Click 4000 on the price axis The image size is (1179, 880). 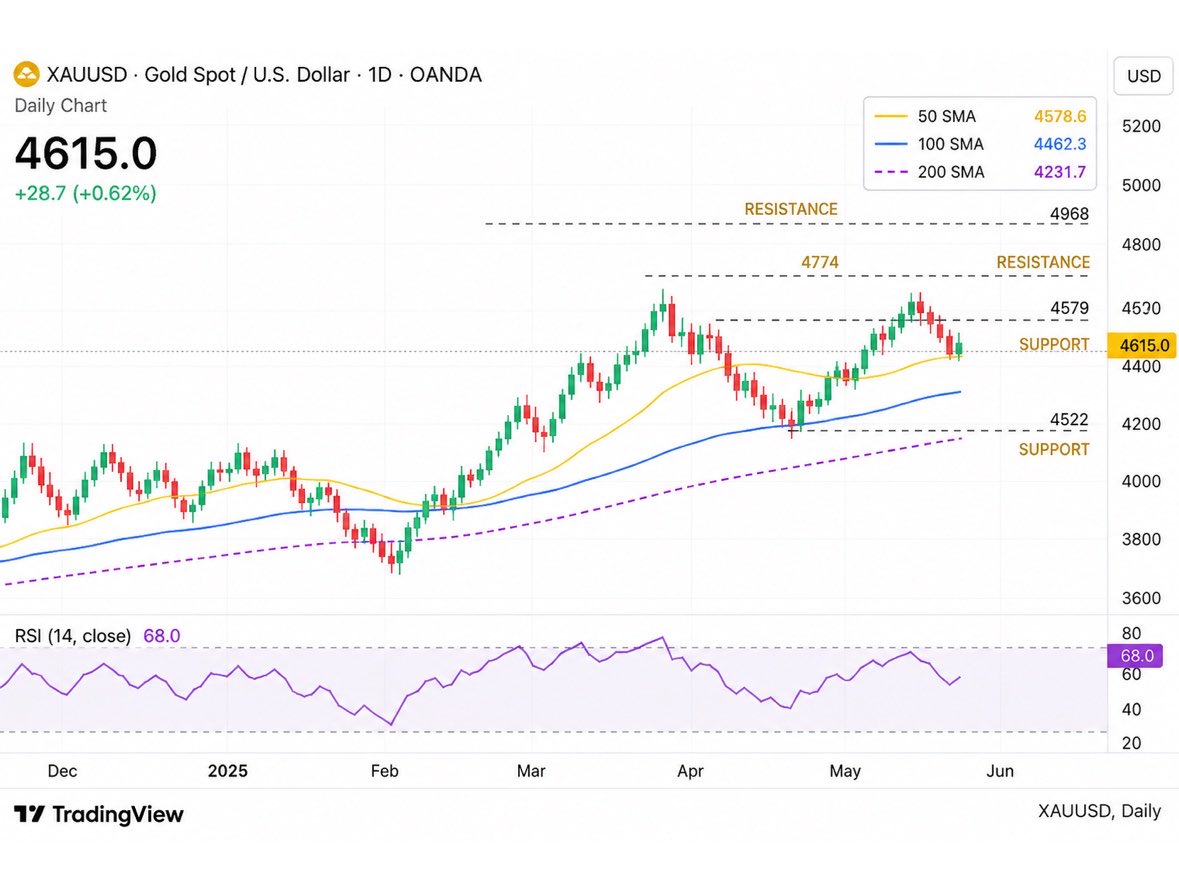click(x=1141, y=481)
